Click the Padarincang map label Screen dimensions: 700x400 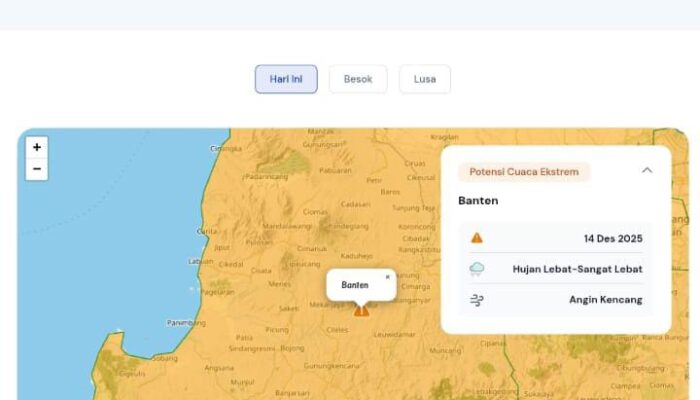[267, 177]
